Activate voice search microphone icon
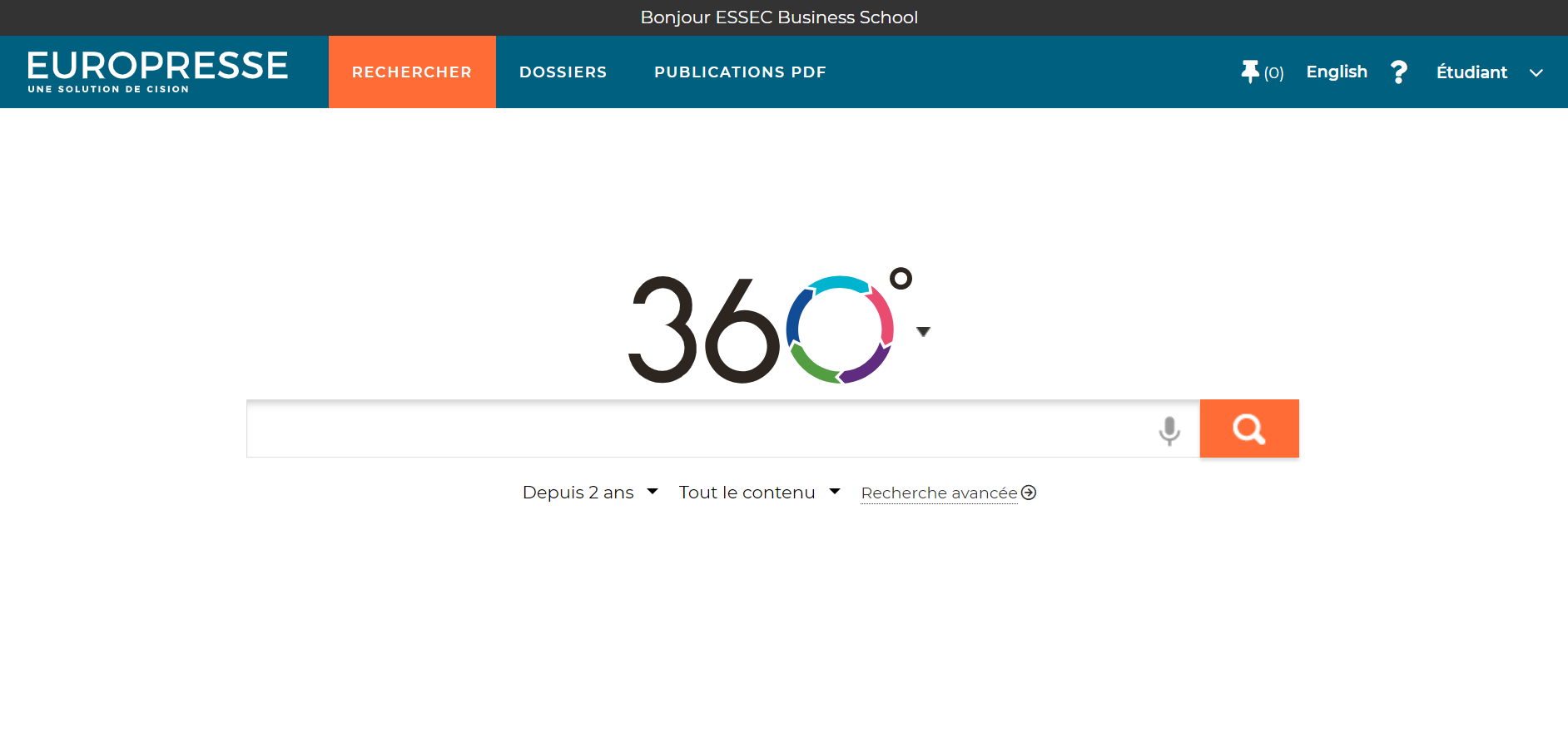This screenshot has height=738, width=1568. [x=1169, y=430]
